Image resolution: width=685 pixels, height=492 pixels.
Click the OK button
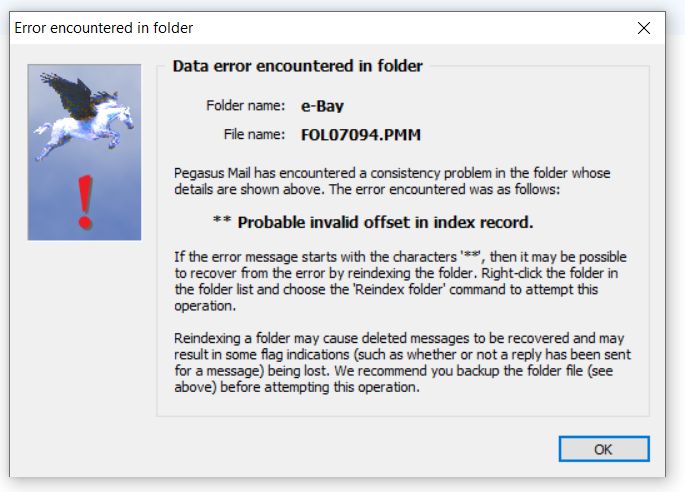click(x=603, y=449)
